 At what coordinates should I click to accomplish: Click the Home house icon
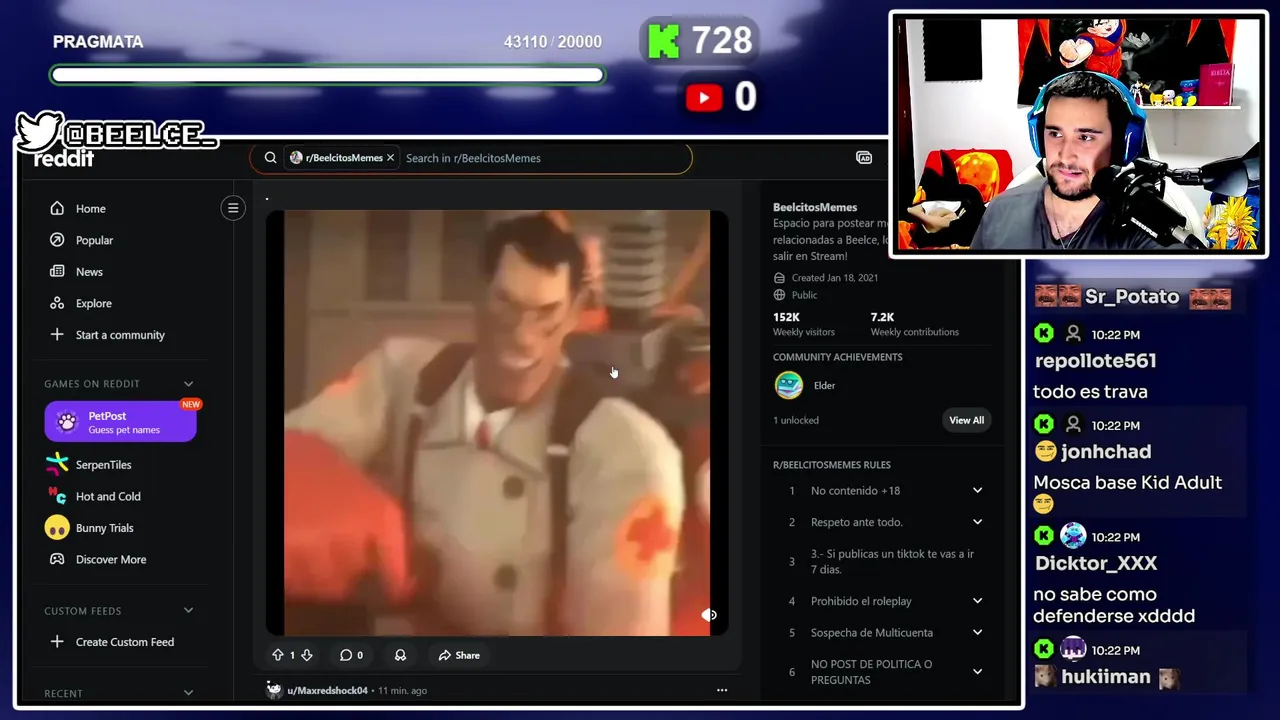coord(57,208)
